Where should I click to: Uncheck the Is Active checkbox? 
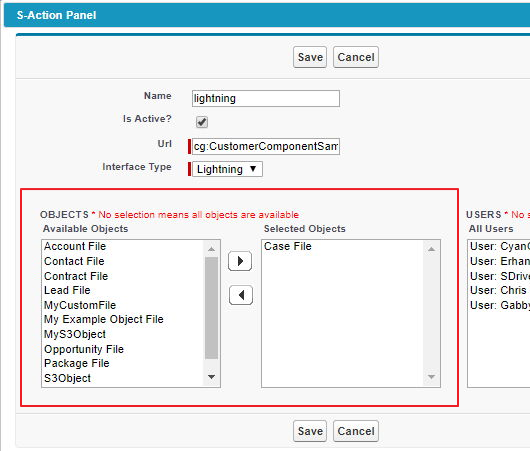[202, 122]
